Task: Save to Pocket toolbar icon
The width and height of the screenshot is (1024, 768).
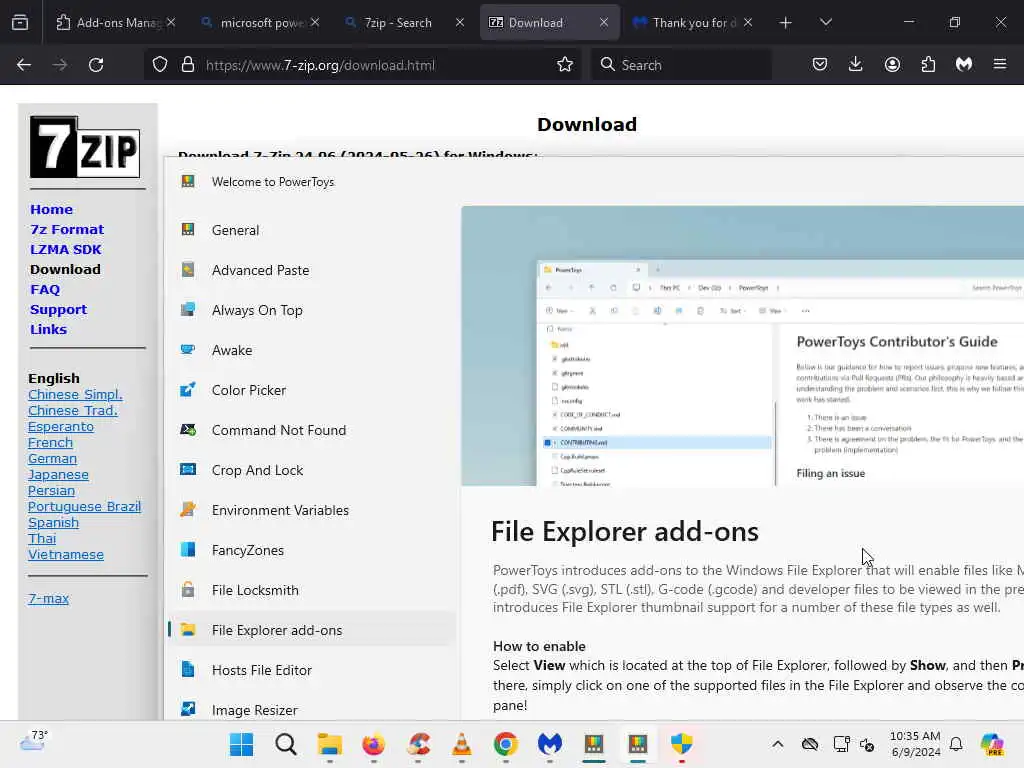Action: [820, 65]
